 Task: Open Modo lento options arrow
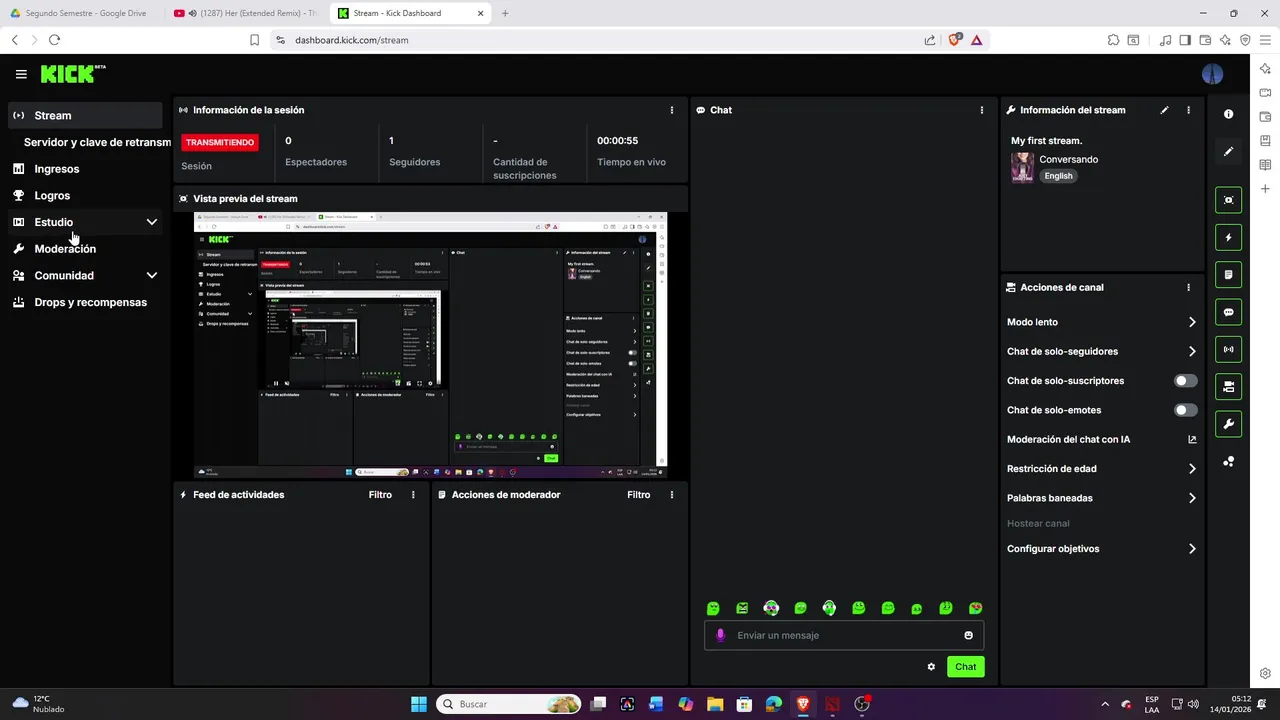pos(1192,322)
